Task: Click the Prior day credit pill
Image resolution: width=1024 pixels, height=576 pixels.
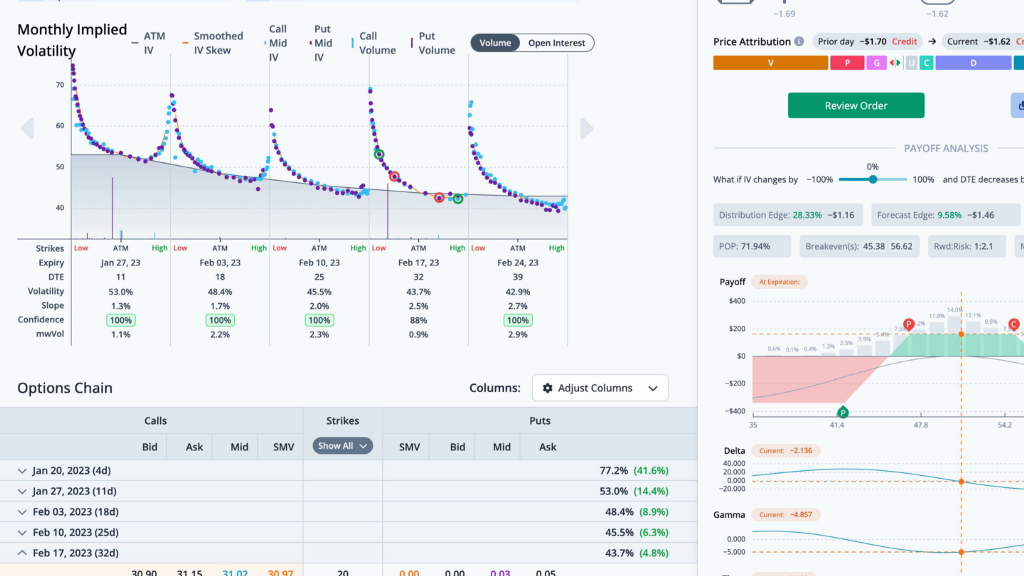Action: pyautogui.click(x=866, y=42)
